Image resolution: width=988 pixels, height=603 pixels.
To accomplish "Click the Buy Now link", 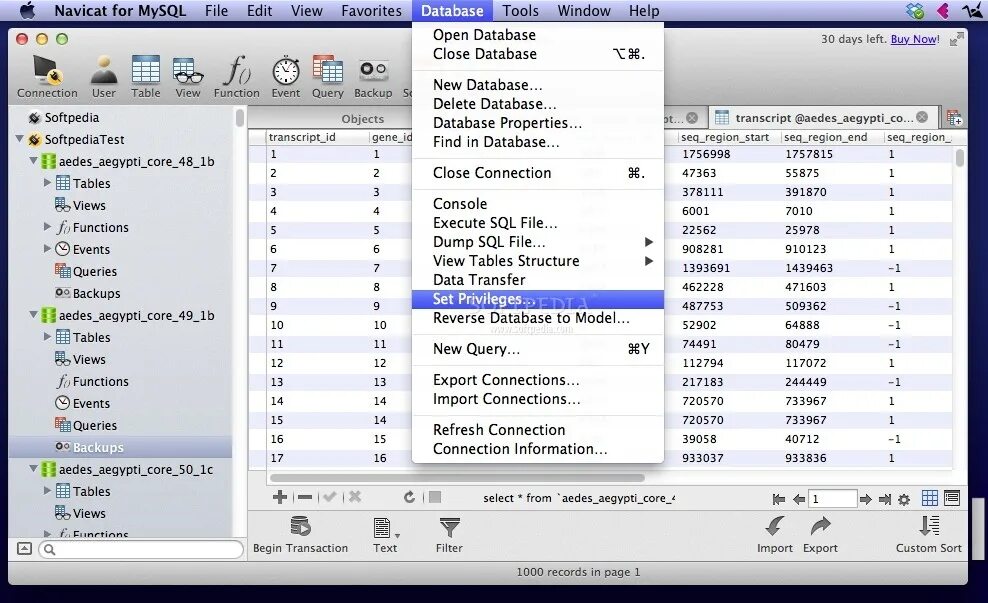I will coord(915,39).
